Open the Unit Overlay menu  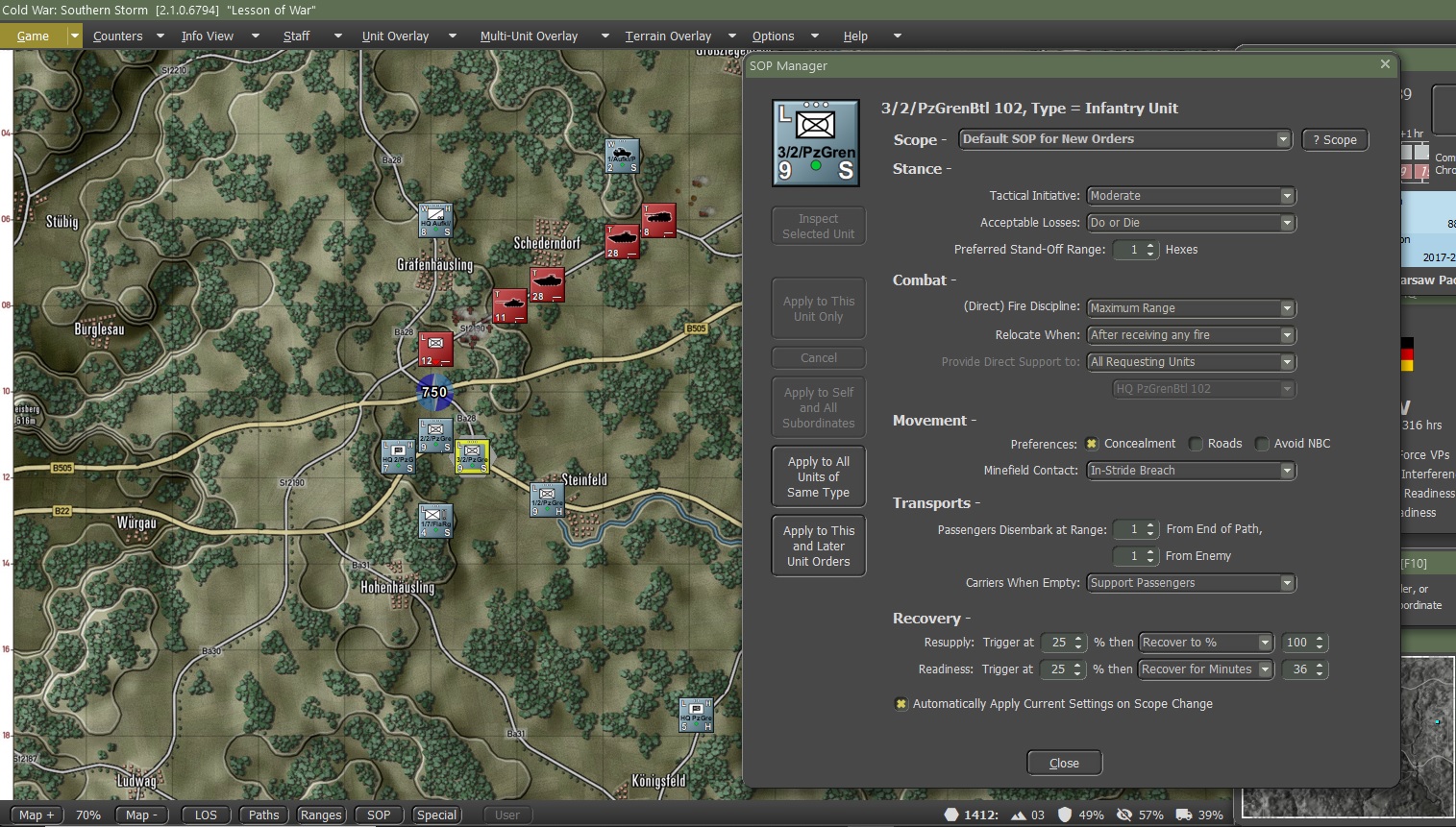395,36
